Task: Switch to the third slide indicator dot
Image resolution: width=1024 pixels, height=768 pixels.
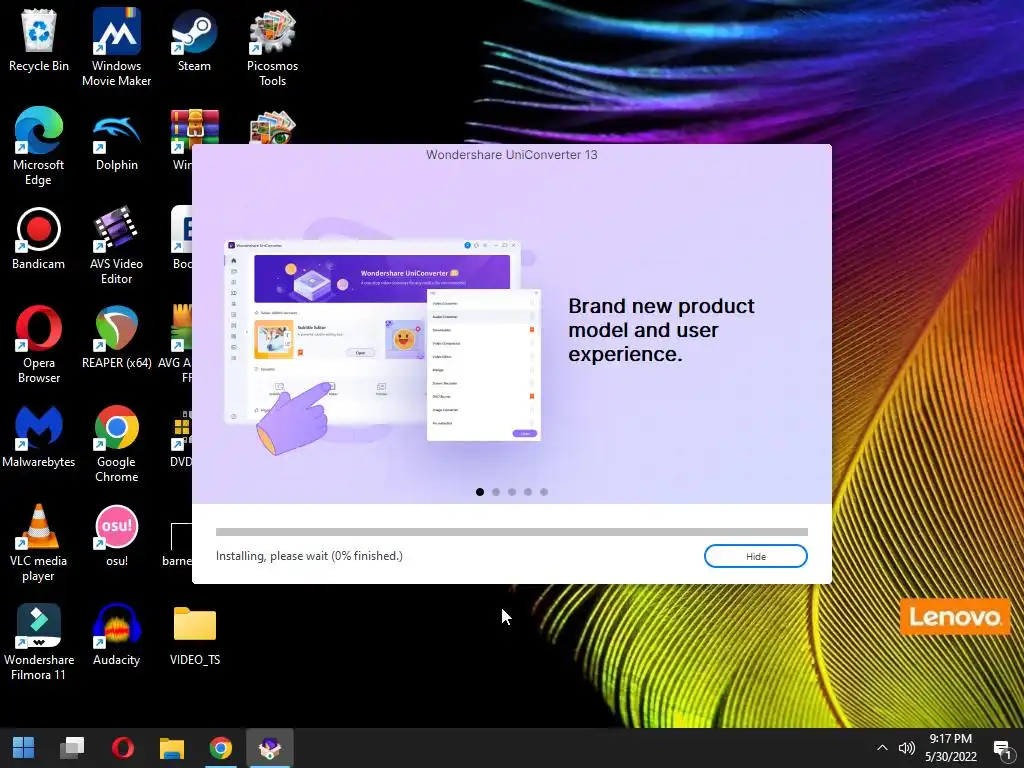Action: point(512,492)
